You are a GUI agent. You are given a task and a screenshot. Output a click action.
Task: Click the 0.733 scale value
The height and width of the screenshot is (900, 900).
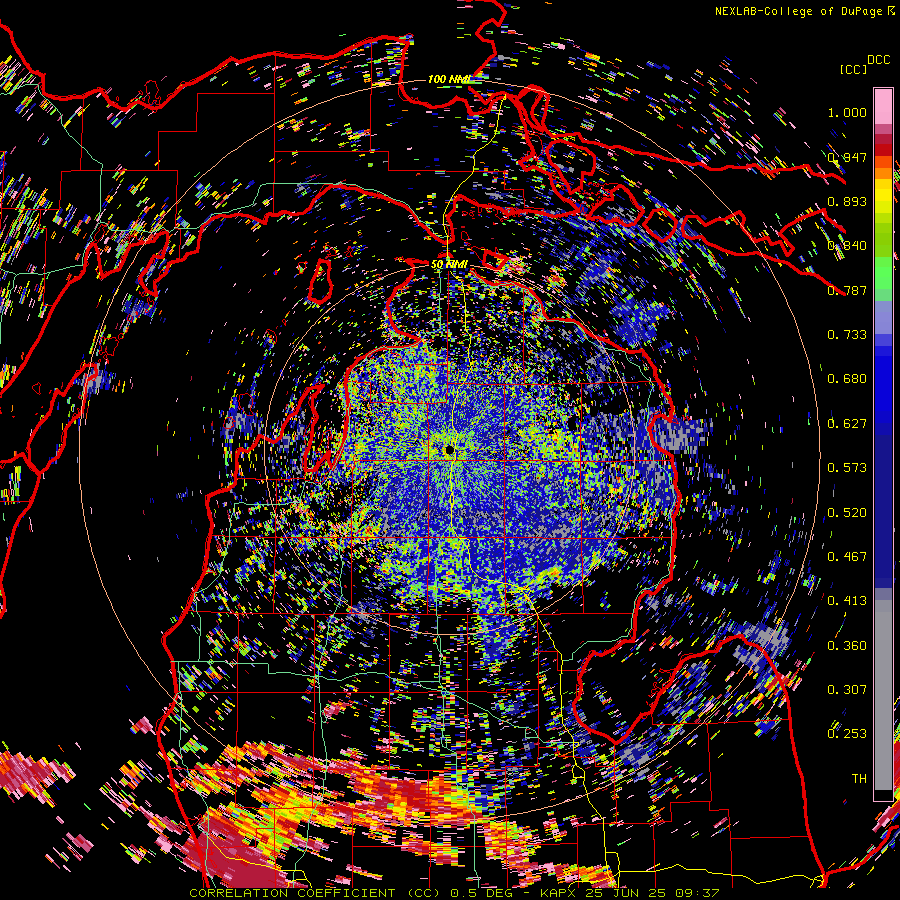(x=847, y=334)
